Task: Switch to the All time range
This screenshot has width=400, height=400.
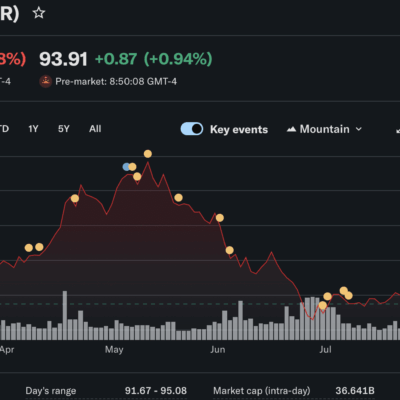Action: click(x=95, y=129)
